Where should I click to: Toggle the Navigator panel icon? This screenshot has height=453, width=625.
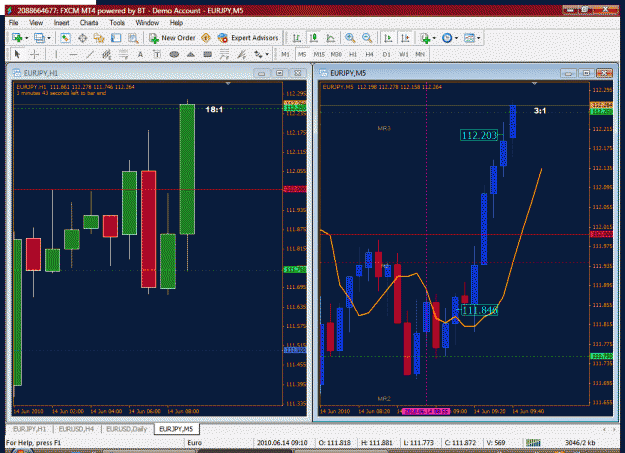click(x=99, y=38)
